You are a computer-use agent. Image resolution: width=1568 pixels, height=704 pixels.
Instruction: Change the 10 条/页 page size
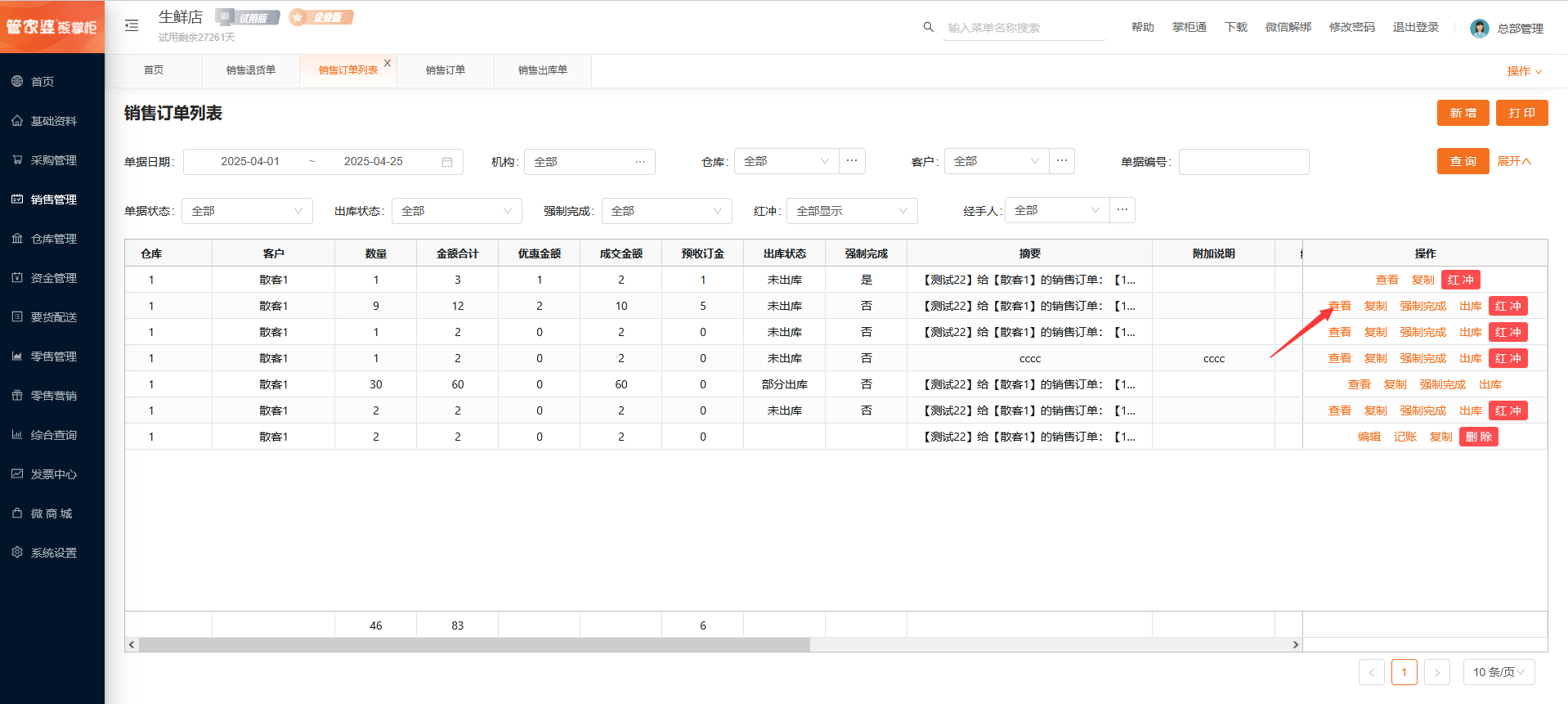point(1498,672)
